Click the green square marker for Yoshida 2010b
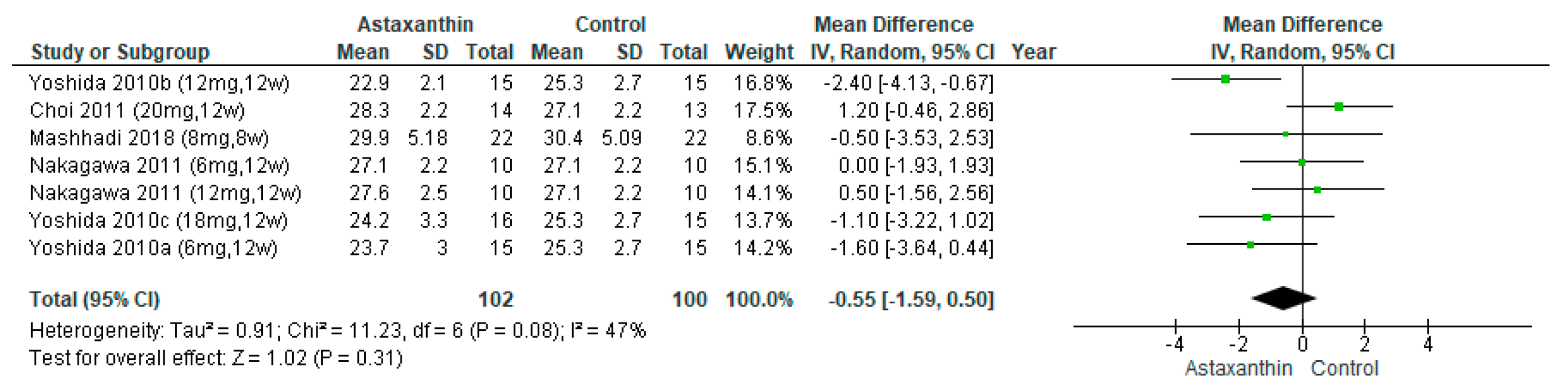This screenshot has width=1568, height=391. tap(1226, 79)
